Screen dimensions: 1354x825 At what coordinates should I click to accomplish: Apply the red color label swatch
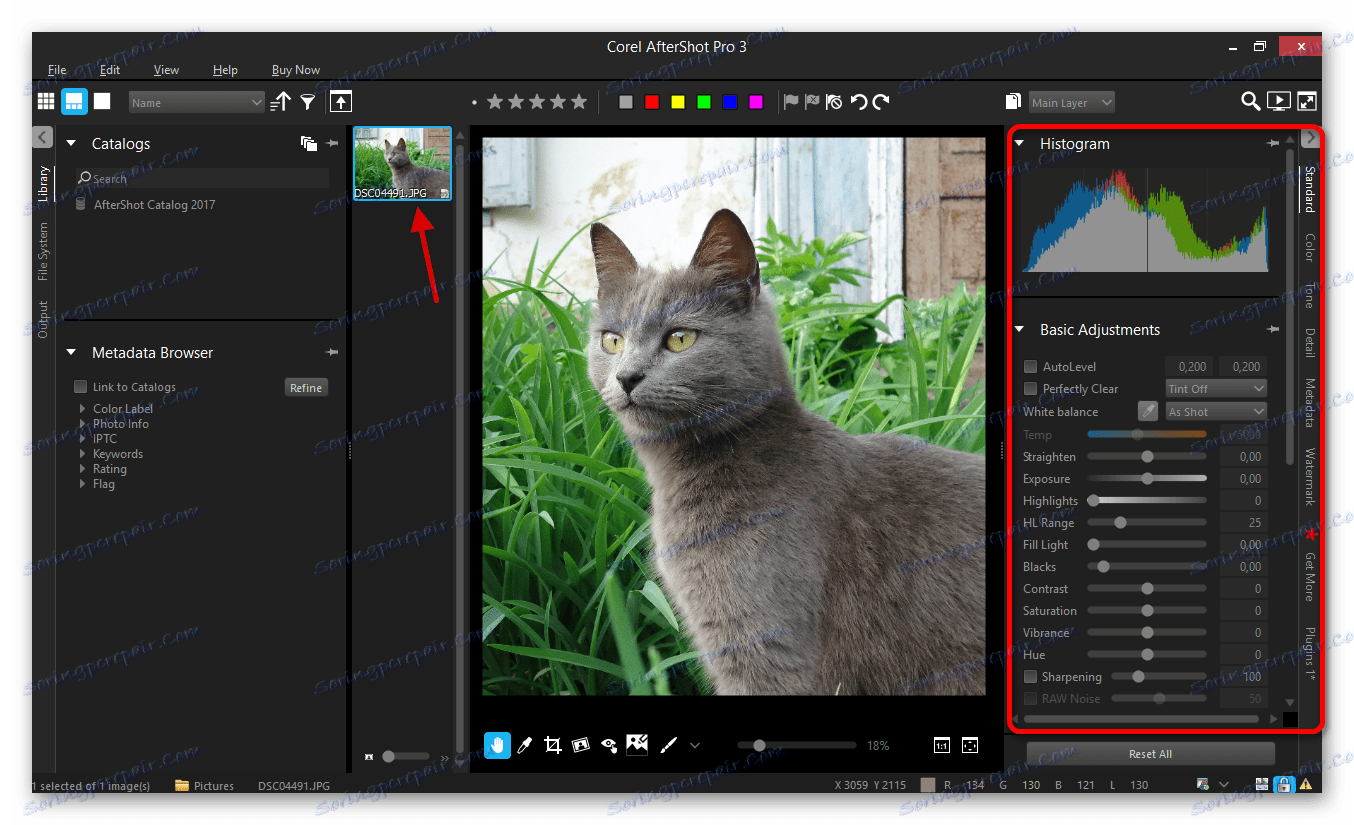coord(652,102)
